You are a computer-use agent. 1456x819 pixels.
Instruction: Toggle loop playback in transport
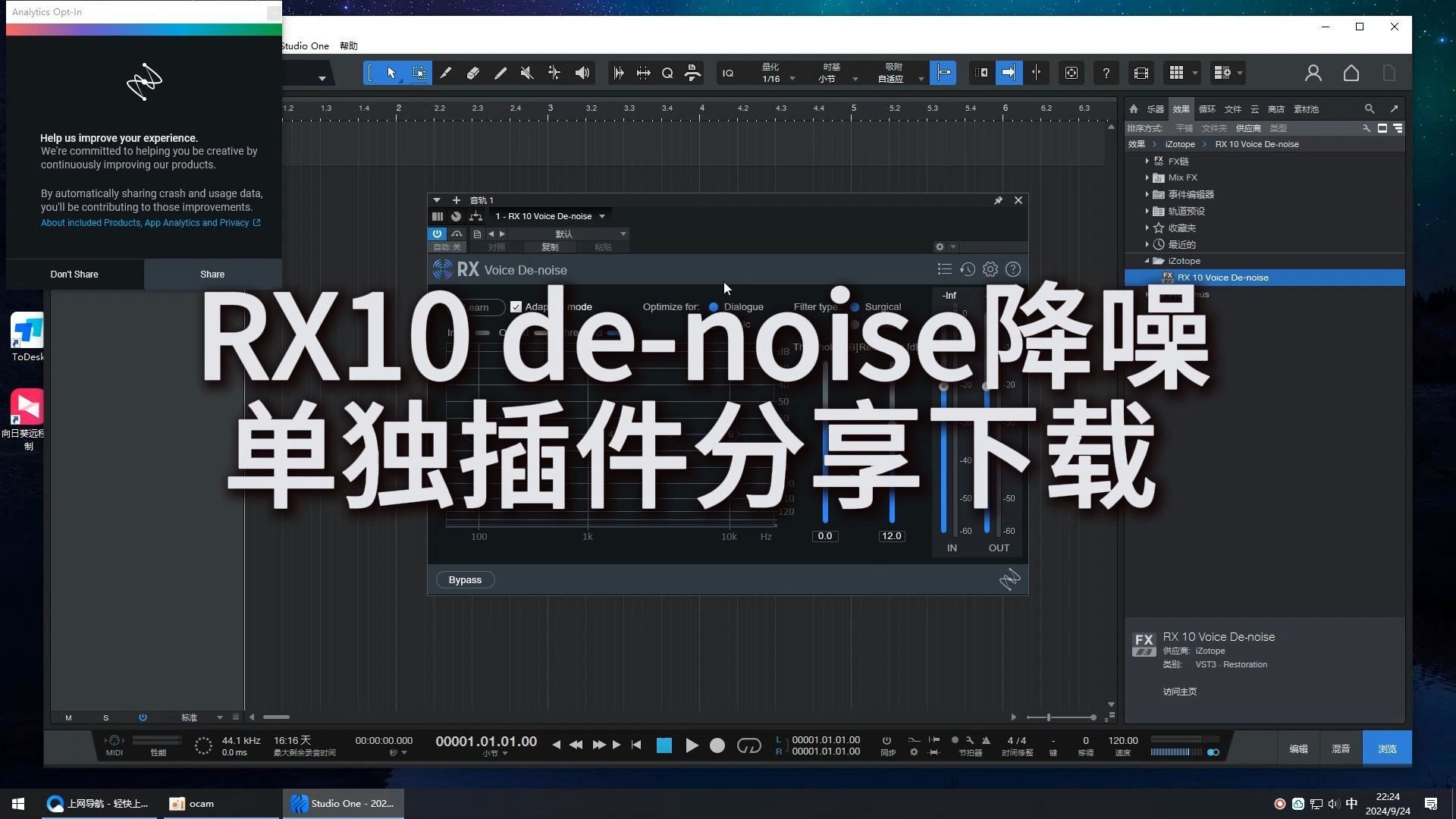pyautogui.click(x=748, y=745)
